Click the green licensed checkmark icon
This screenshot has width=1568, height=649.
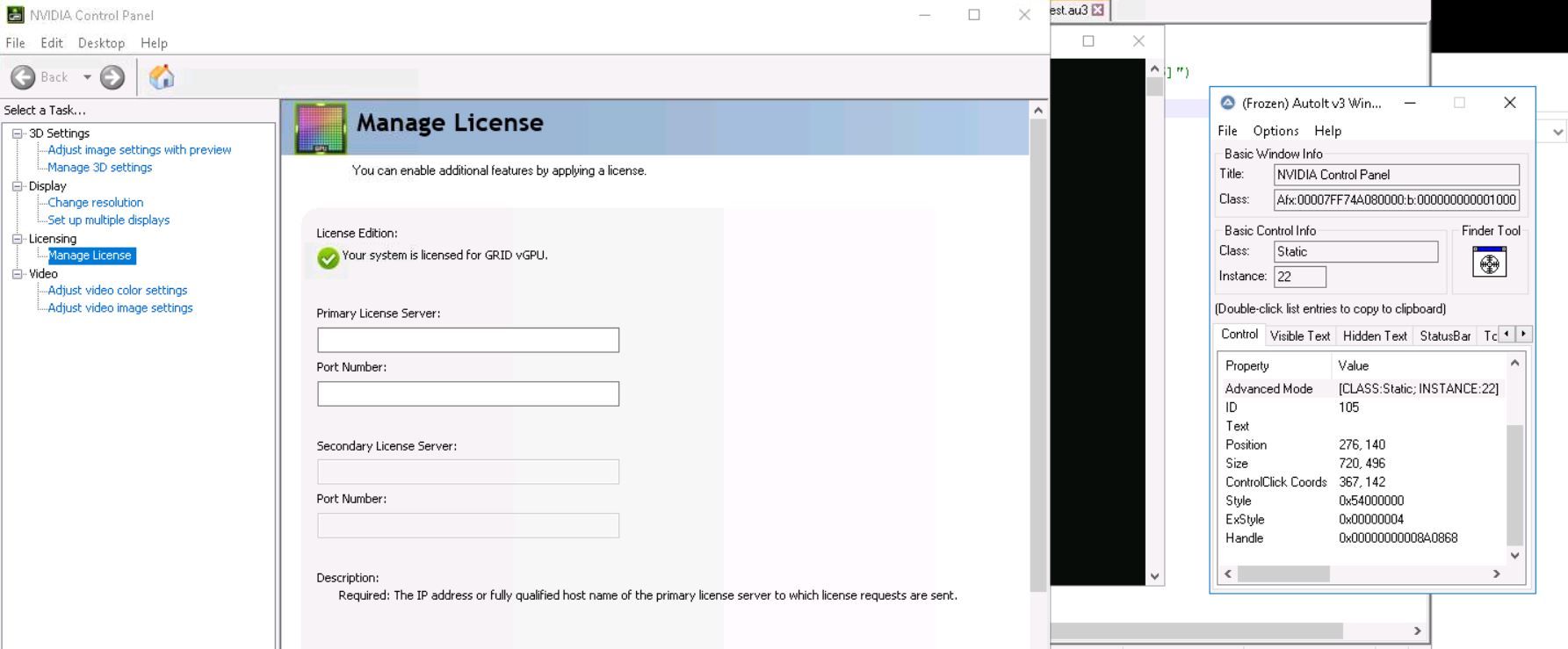click(328, 258)
